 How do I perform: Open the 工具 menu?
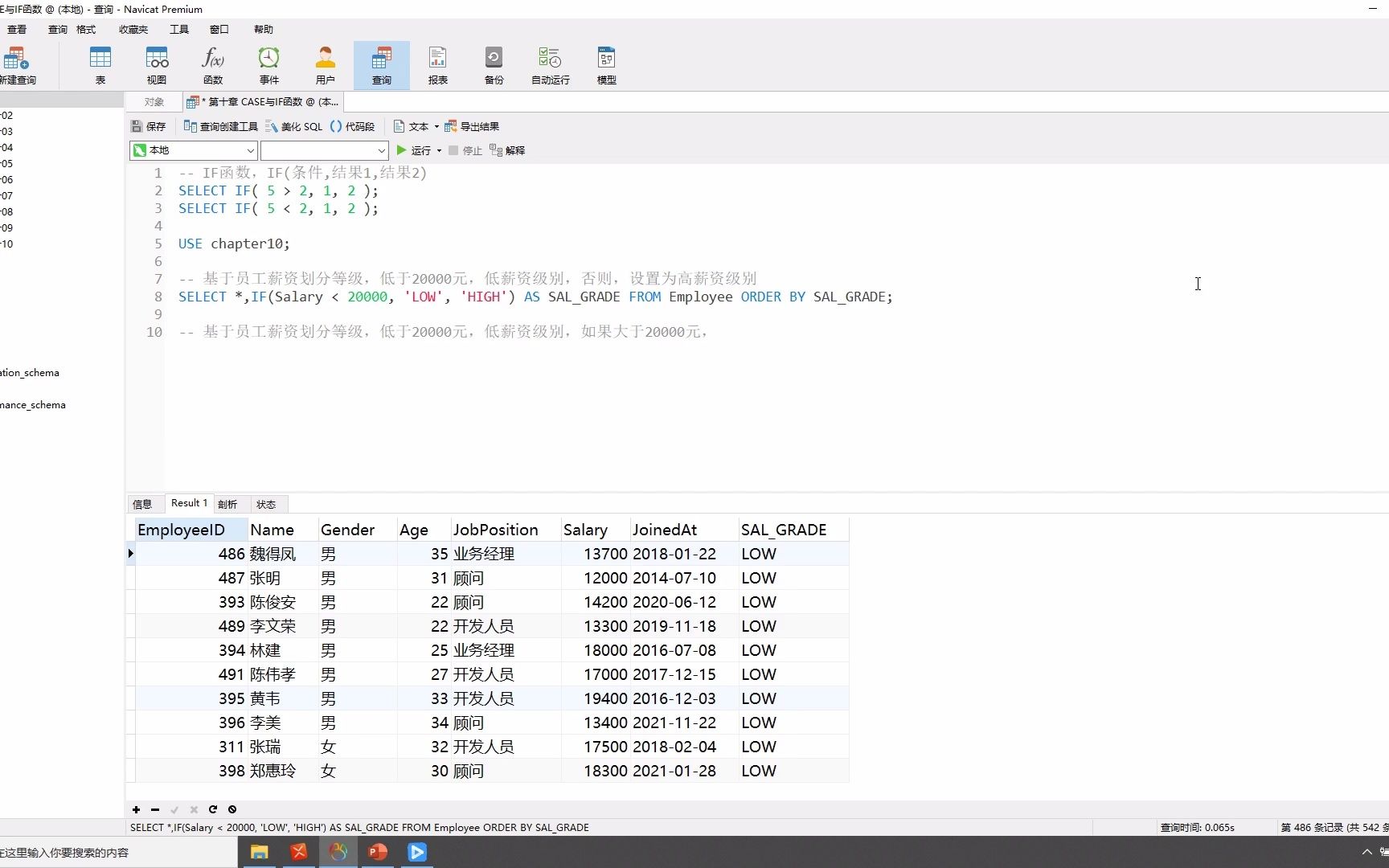[178, 29]
